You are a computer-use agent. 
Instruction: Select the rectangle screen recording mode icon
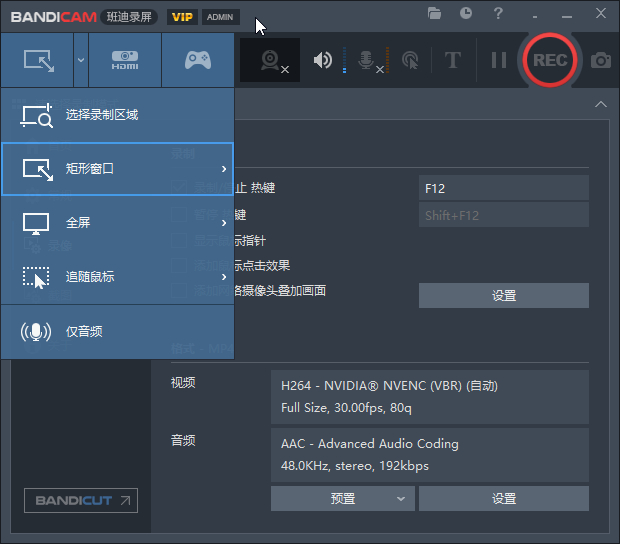[38, 60]
